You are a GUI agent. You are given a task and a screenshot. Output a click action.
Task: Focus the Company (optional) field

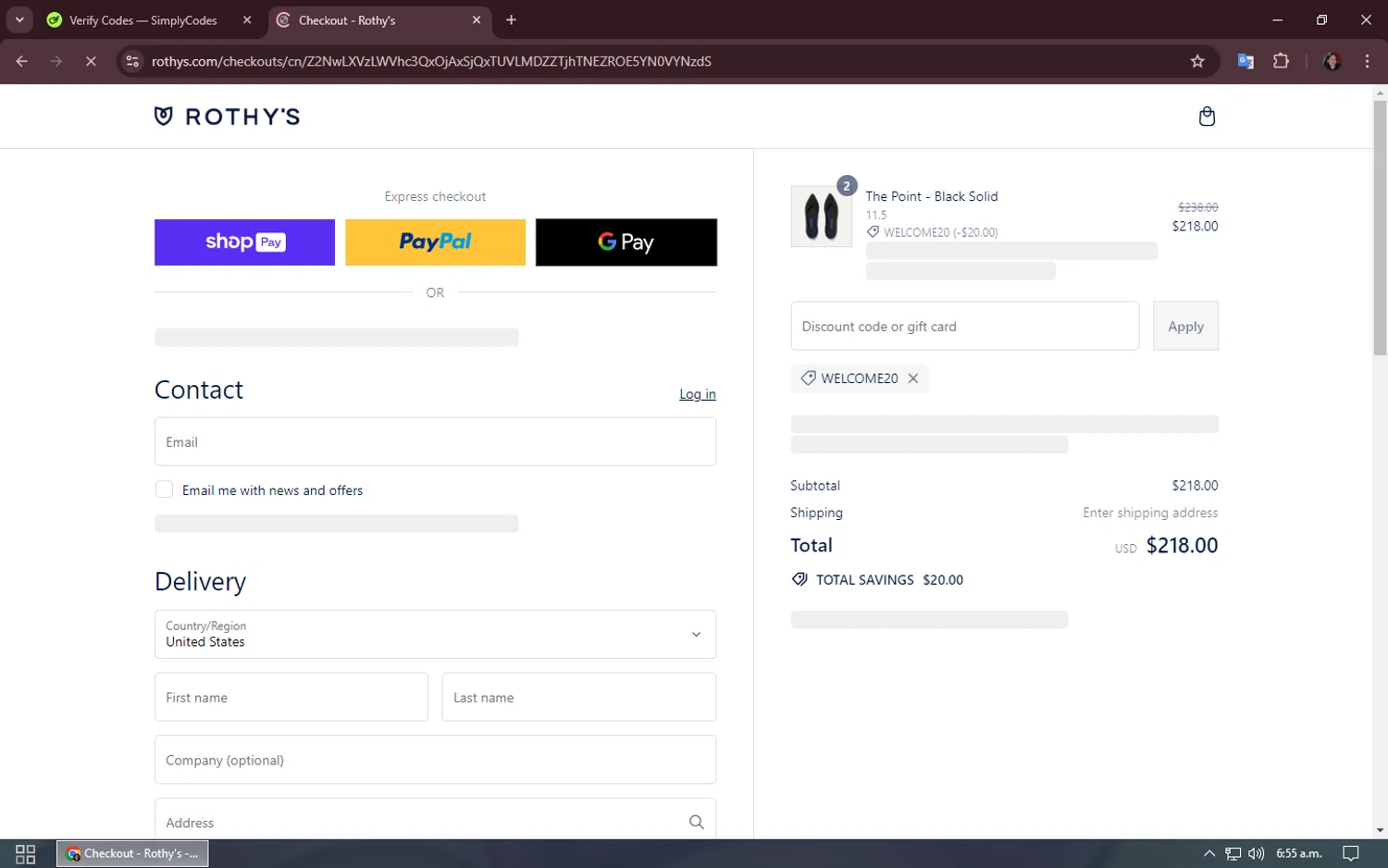tap(435, 760)
